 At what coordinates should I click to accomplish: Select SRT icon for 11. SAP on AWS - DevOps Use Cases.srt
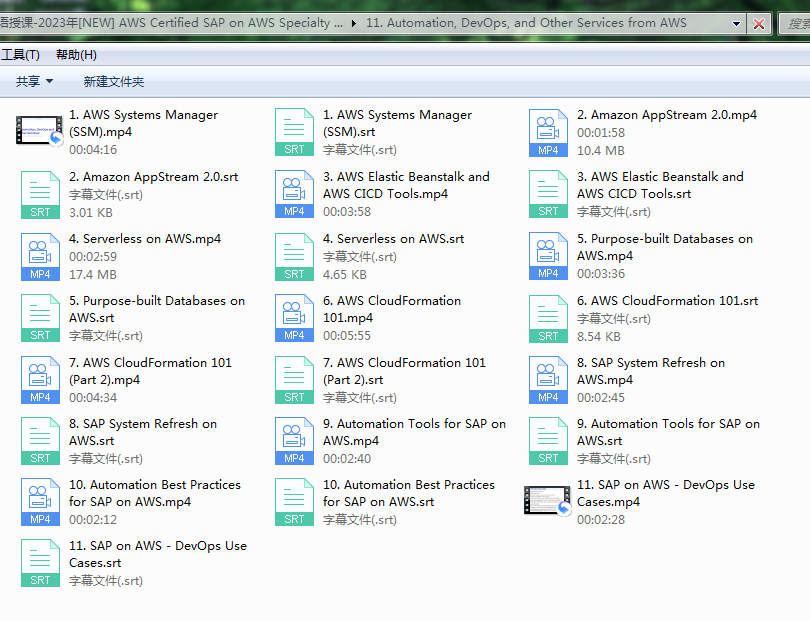40,563
